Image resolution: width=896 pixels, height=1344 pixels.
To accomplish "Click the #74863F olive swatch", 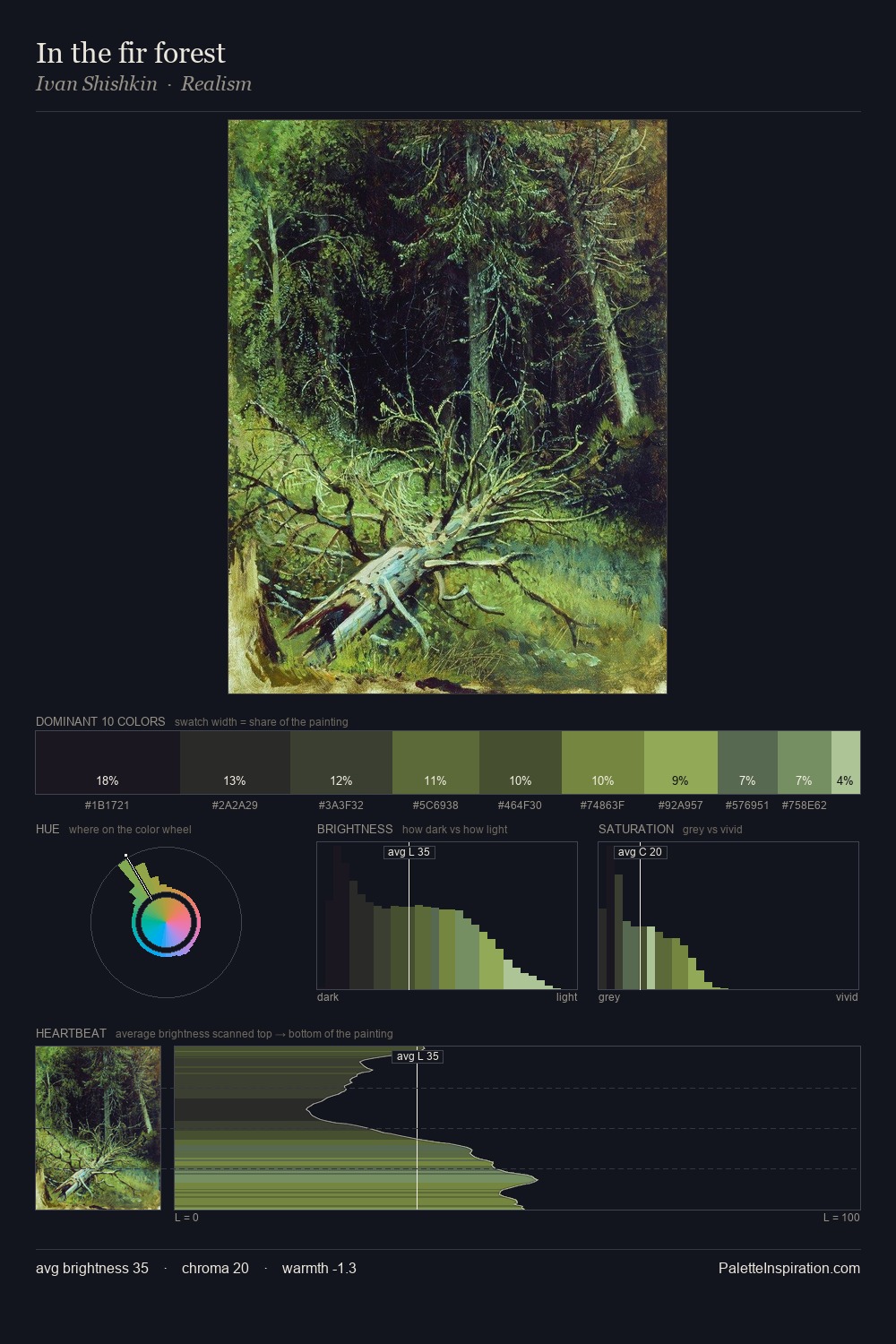I will point(603,762).
